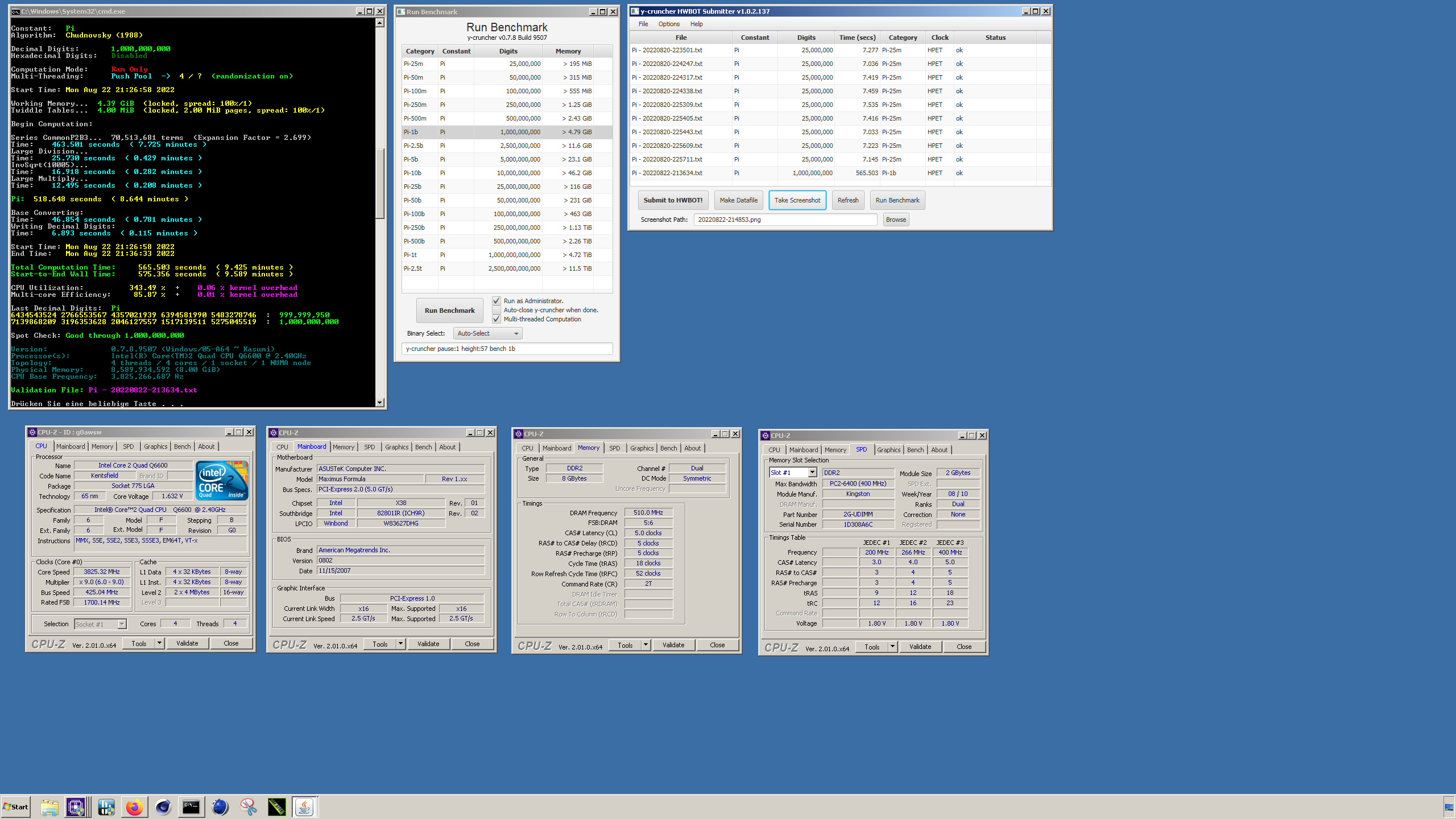This screenshot has width=1456, height=819.
Task: Click Browse next to Screenshot Path
Action: [x=896, y=220]
